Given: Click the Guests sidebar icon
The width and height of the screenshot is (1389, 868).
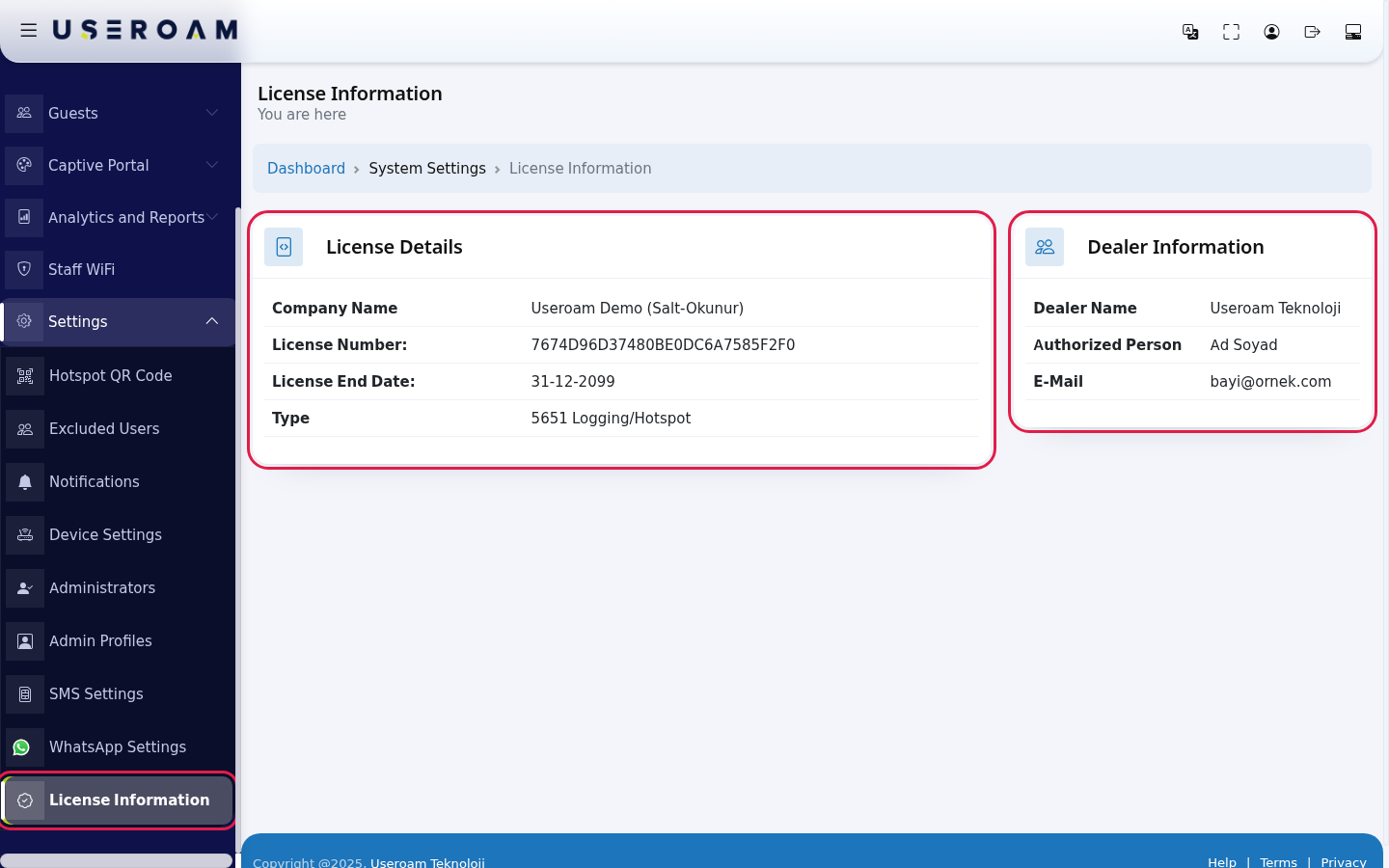Looking at the screenshot, I should 24,113.
